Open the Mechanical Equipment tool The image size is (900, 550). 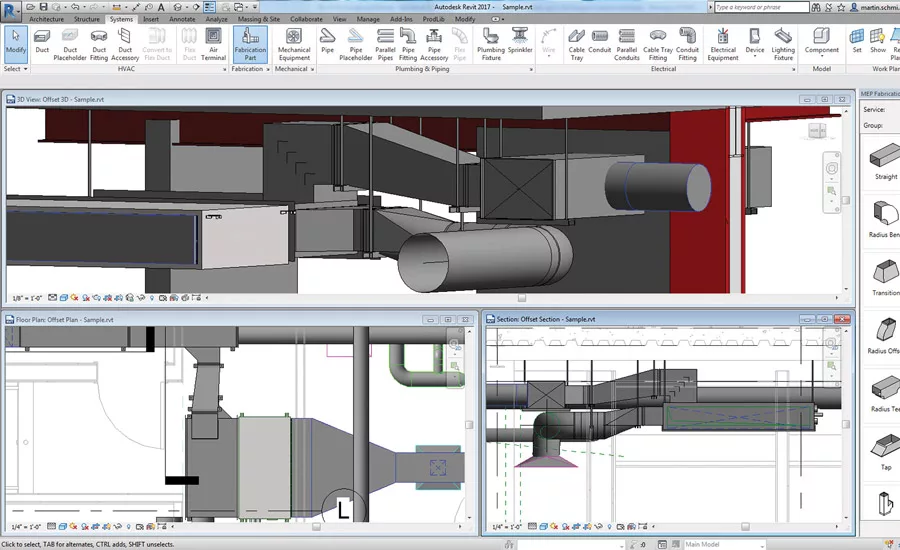click(x=294, y=44)
